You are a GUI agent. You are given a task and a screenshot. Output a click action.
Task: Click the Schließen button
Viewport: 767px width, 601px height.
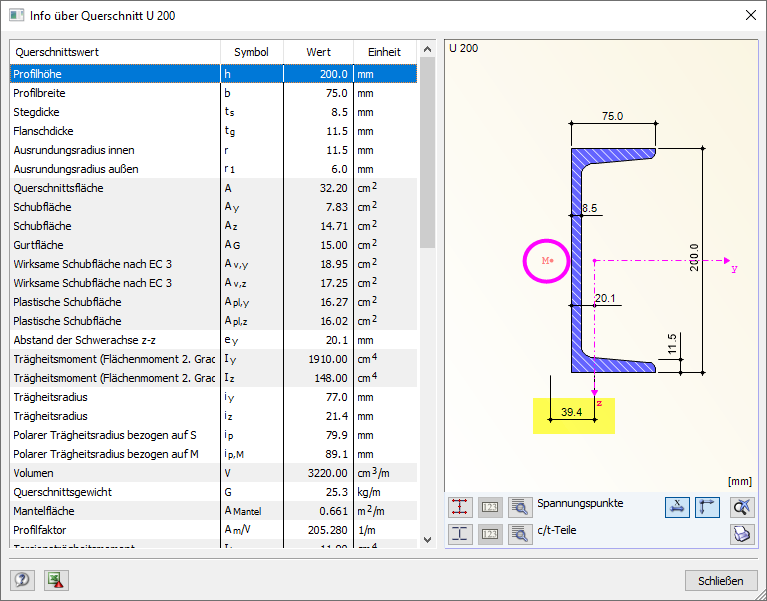(x=721, y=580)
